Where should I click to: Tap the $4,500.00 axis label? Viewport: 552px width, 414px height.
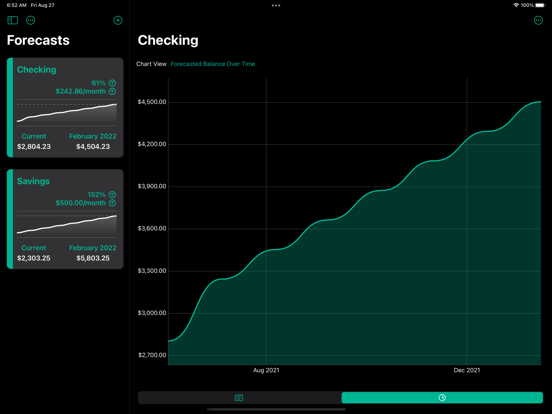point(152,102)
